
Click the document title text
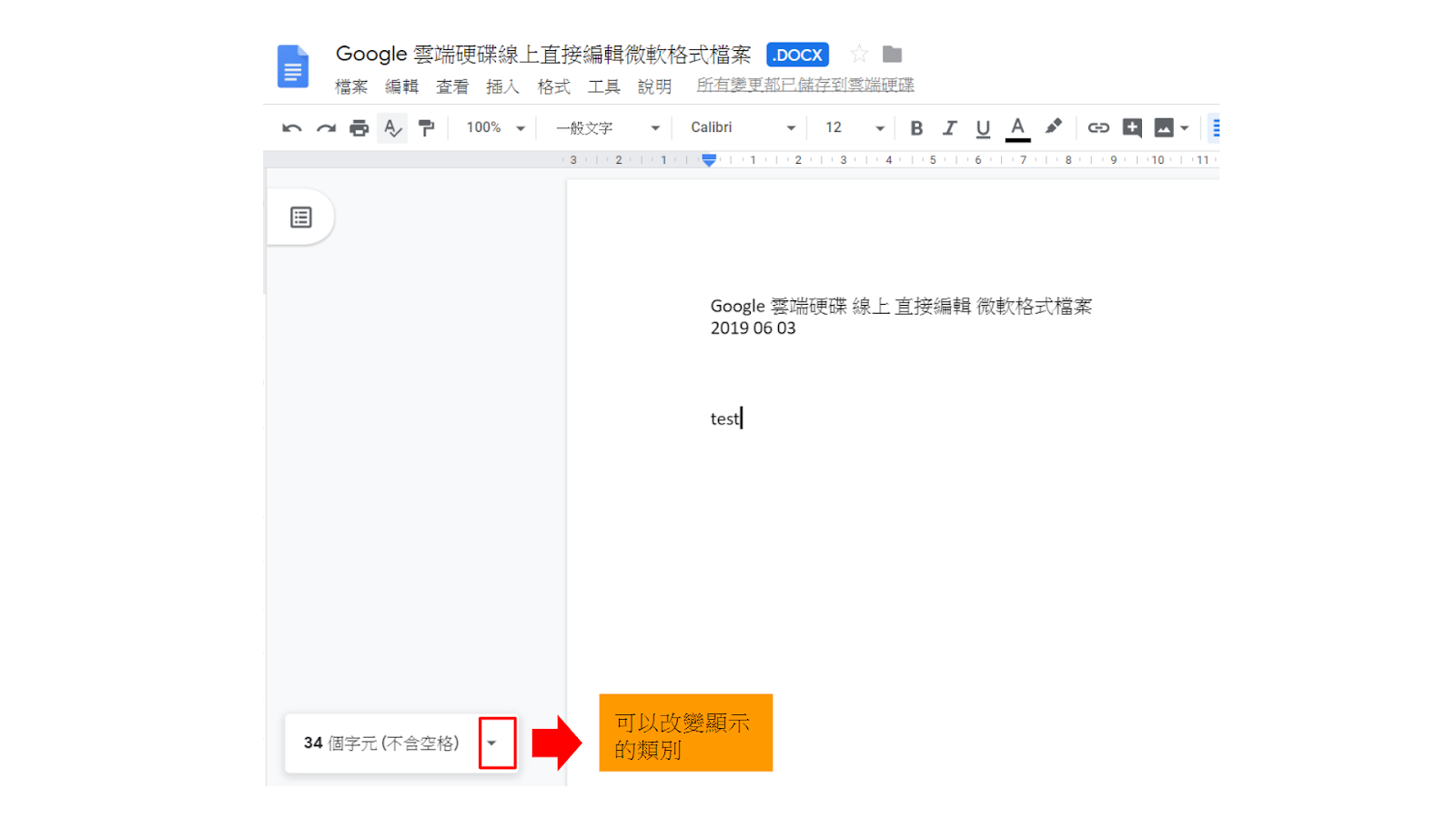pyautogui.click(x=543, y=55)
